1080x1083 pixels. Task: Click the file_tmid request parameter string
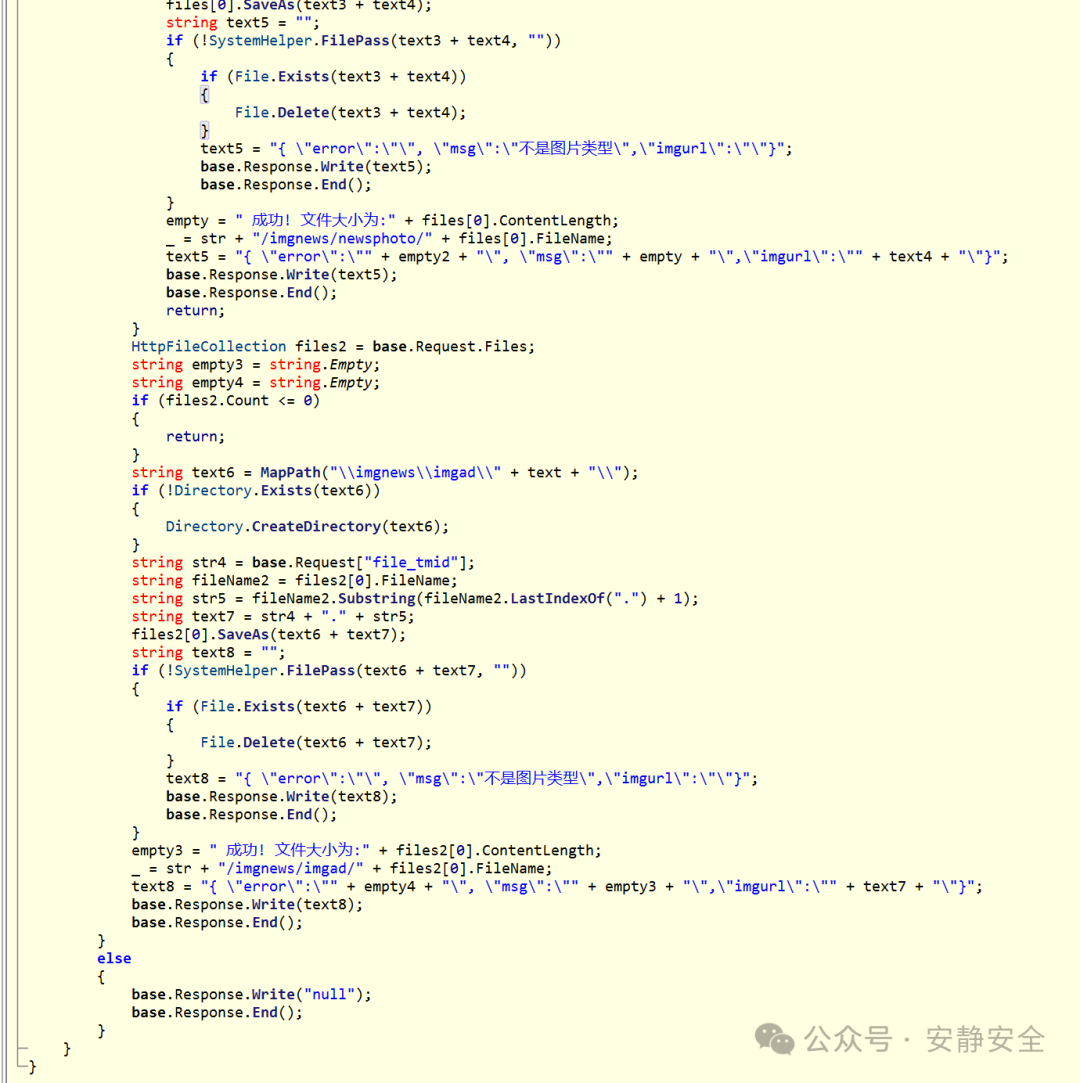[410, 562]
